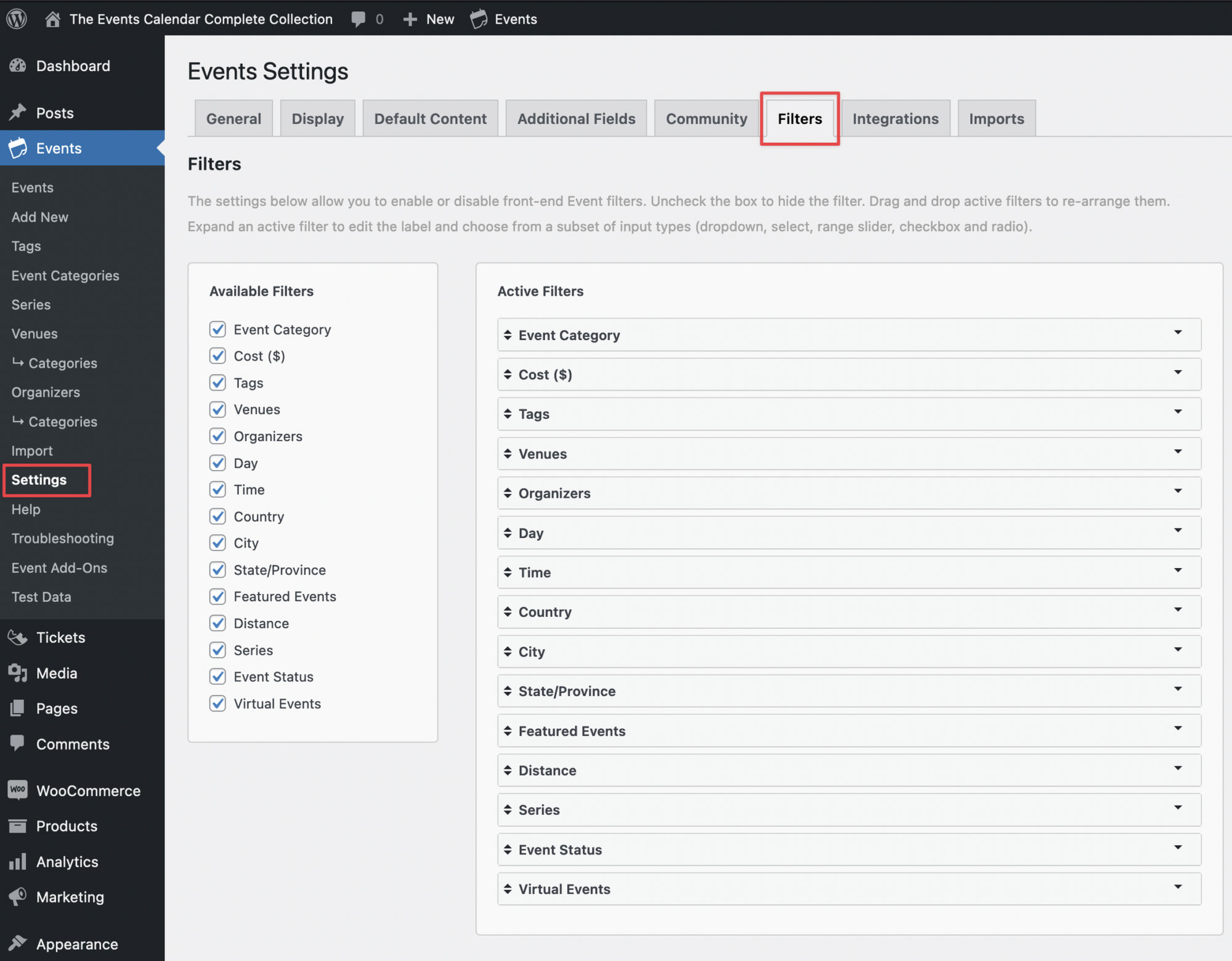Switch to the Integrations tab
This screenshot has height=961, width=1232.
[895, 118]
